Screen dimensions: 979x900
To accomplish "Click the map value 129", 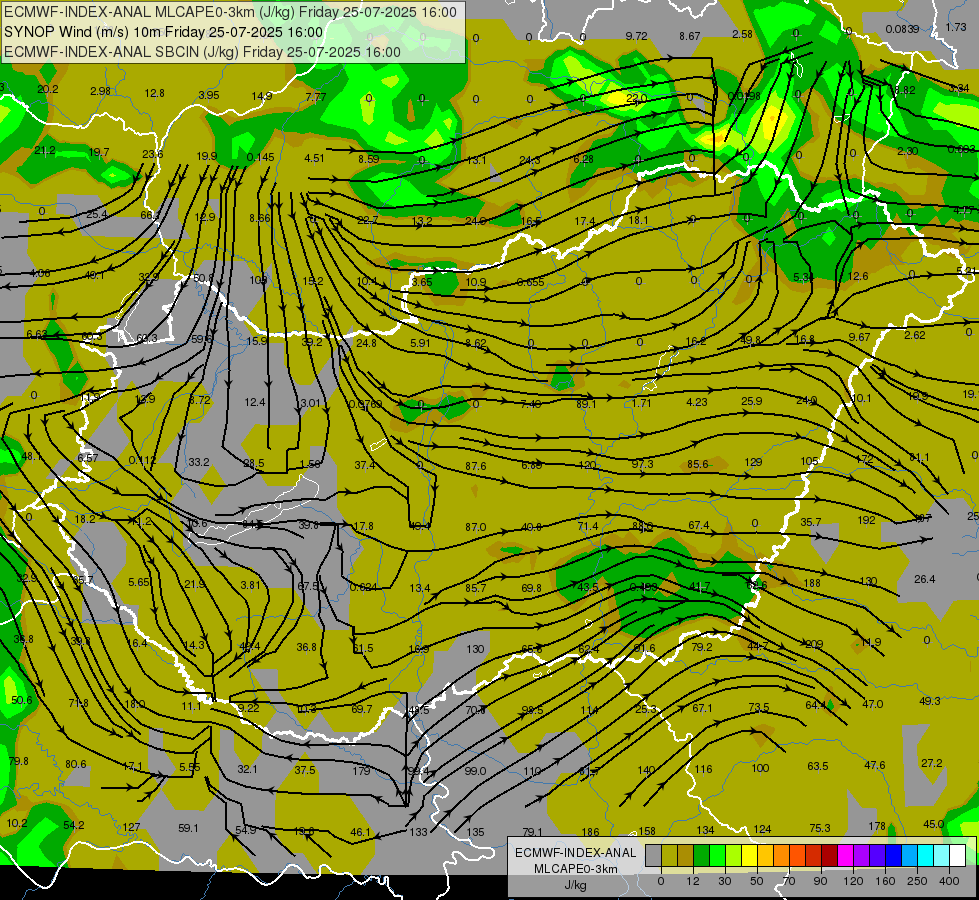I will click(754, 462).
